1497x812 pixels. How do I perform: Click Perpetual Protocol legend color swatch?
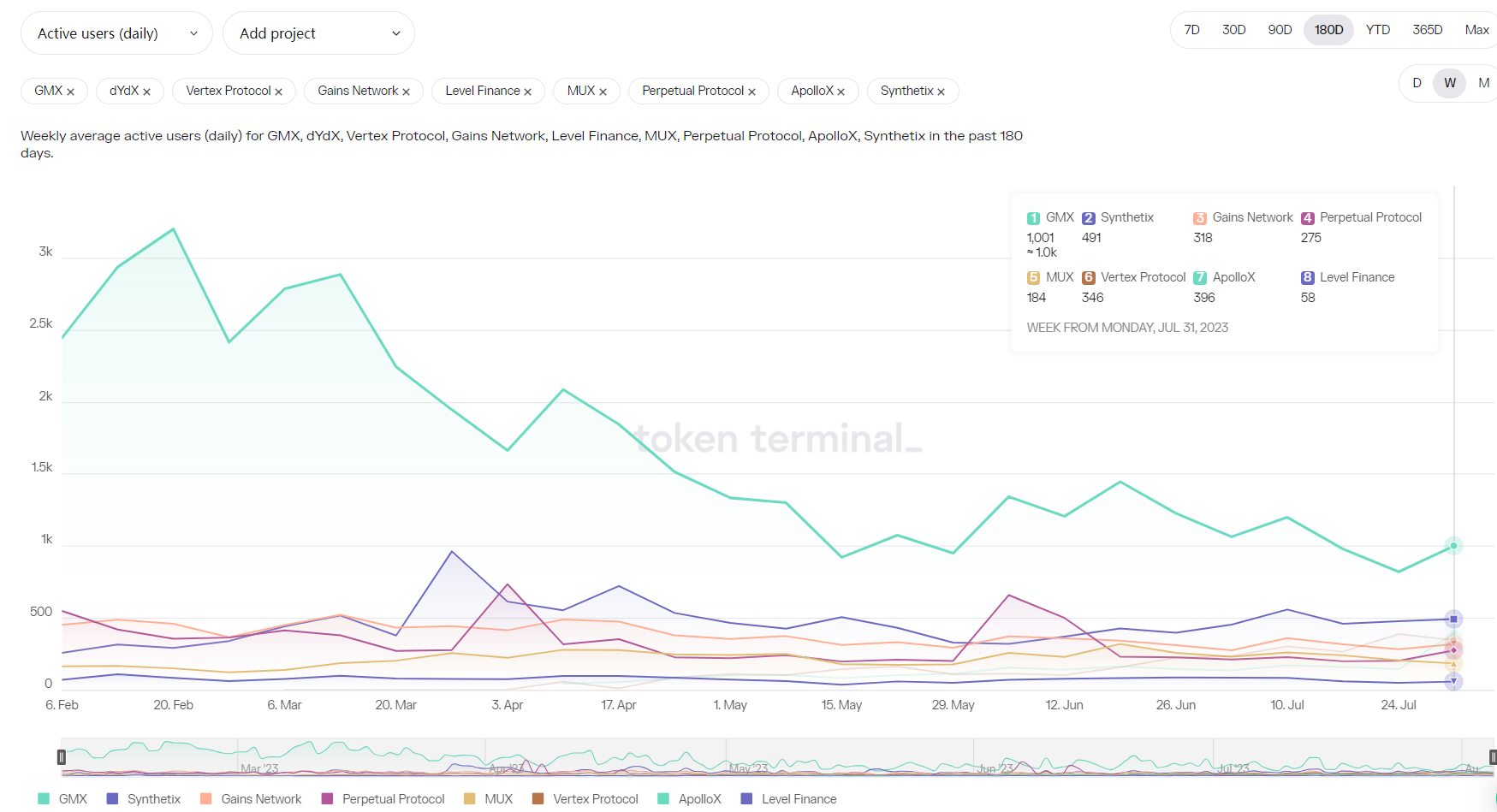[327, 799]
